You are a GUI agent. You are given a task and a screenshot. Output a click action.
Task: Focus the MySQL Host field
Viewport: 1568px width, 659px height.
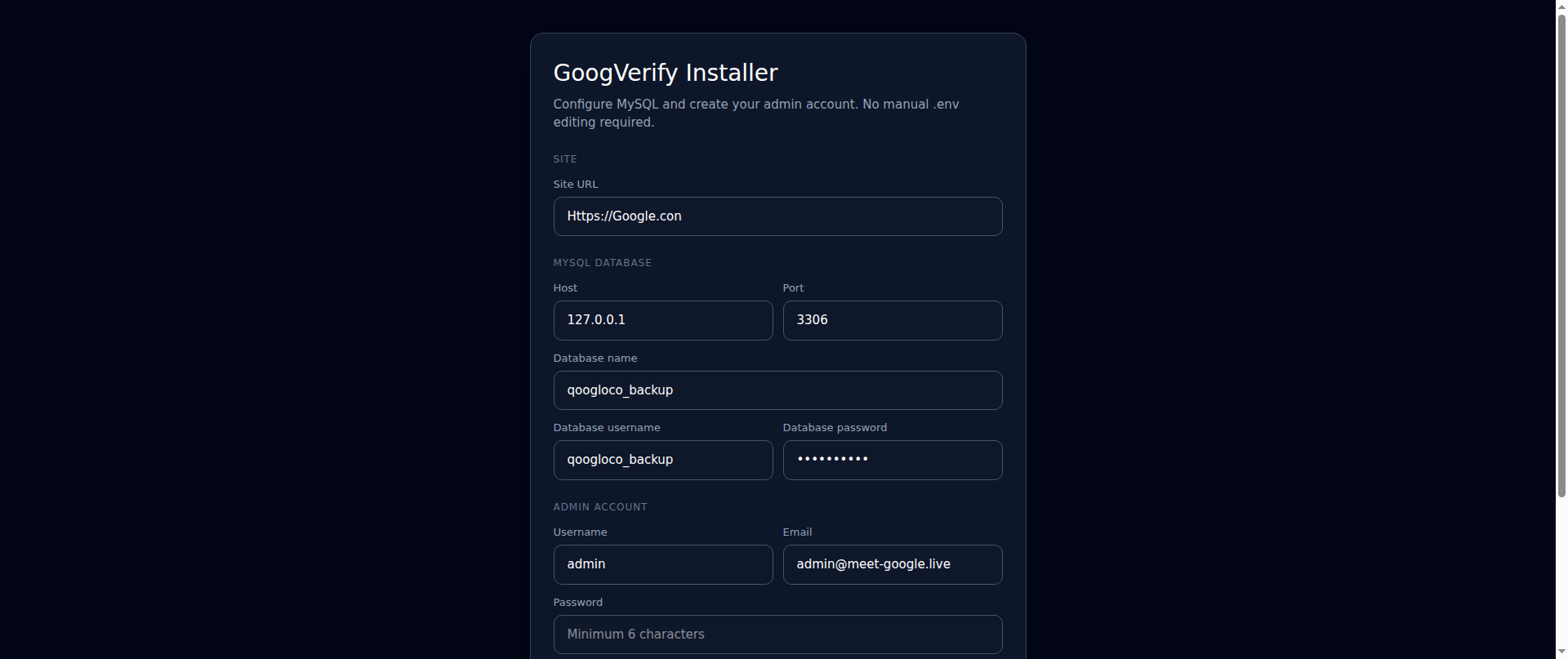663,320
